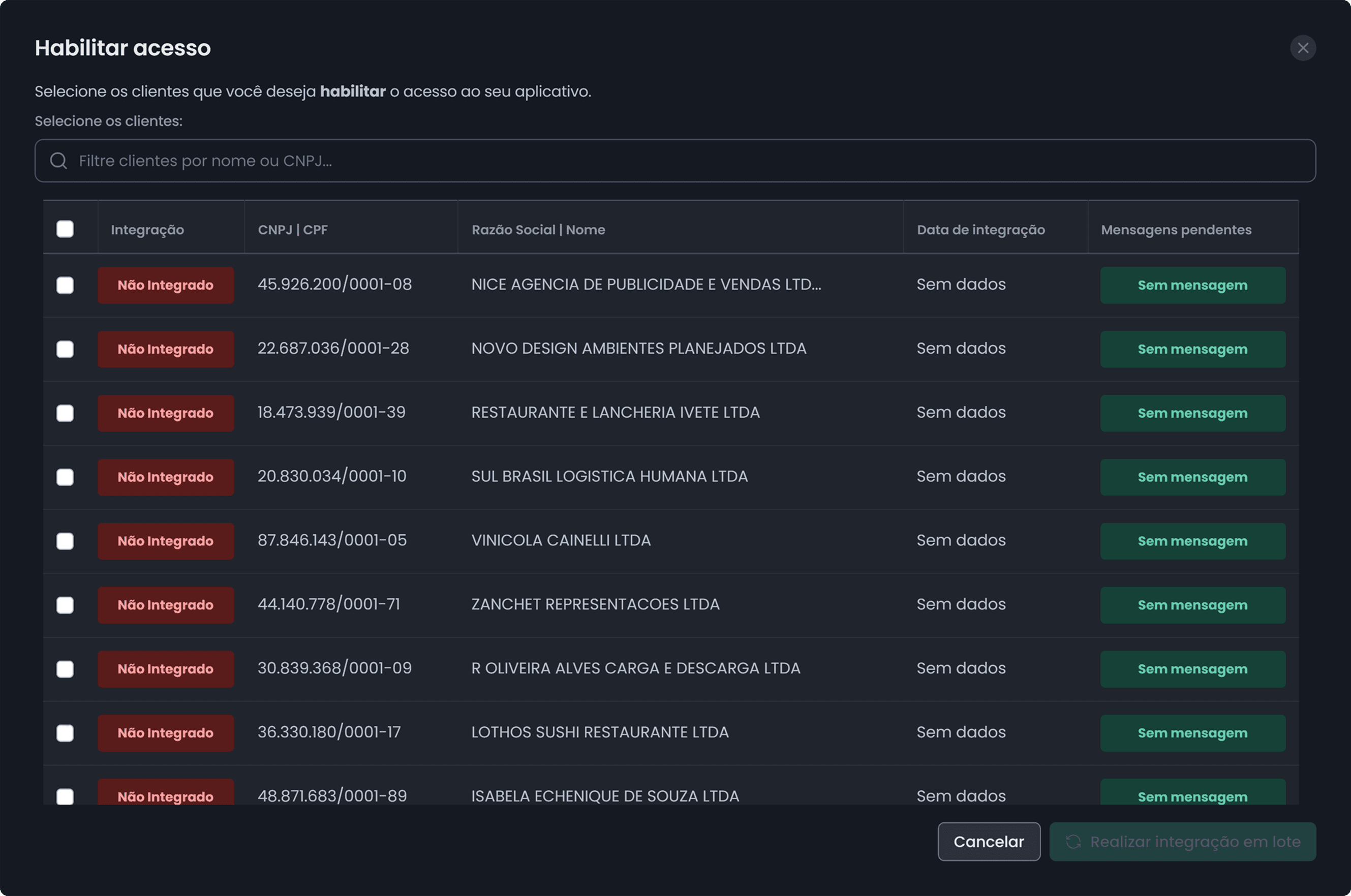1351x896 pixels.
Task: Toggle the select-all header checkbox
Action: point(65,229)
